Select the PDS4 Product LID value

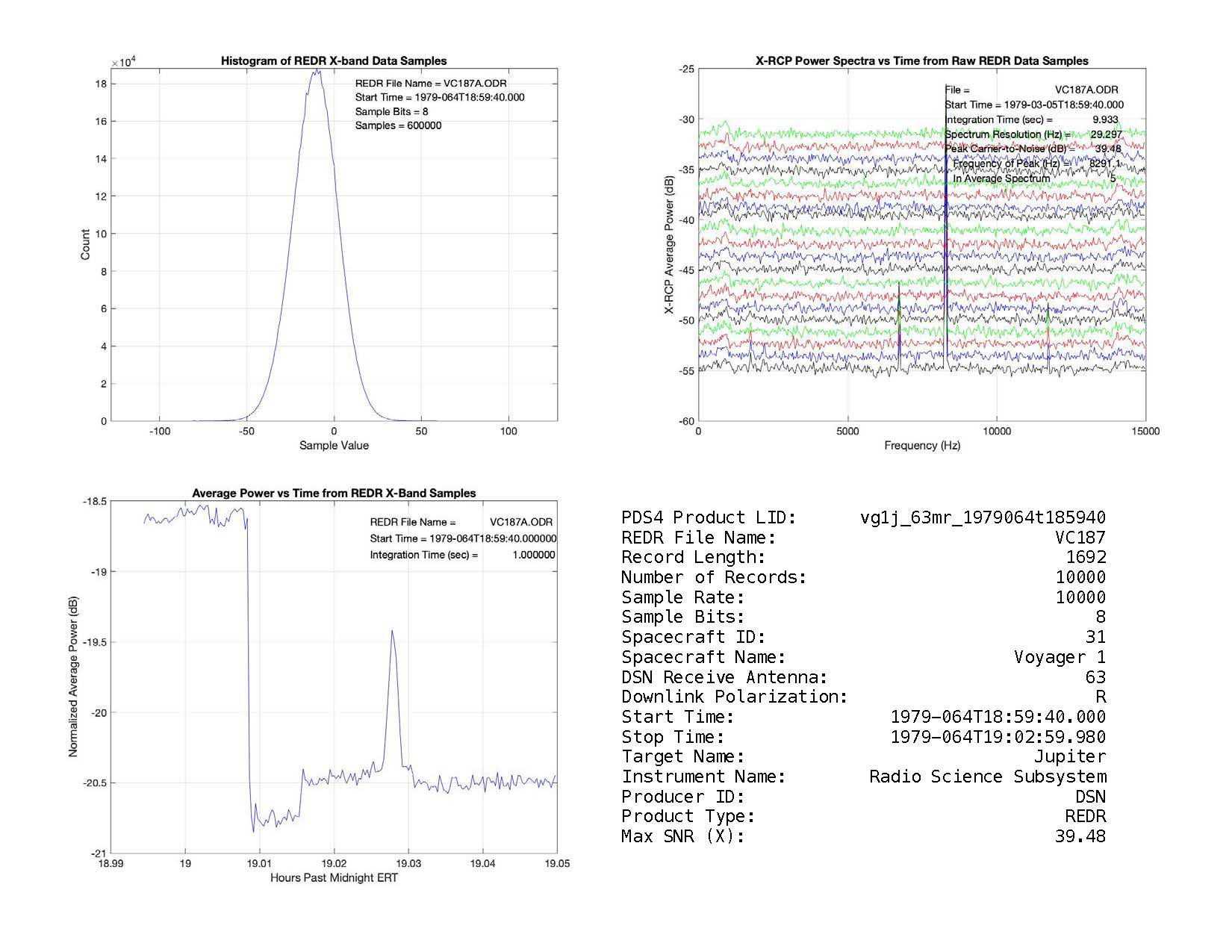[983, 517]
